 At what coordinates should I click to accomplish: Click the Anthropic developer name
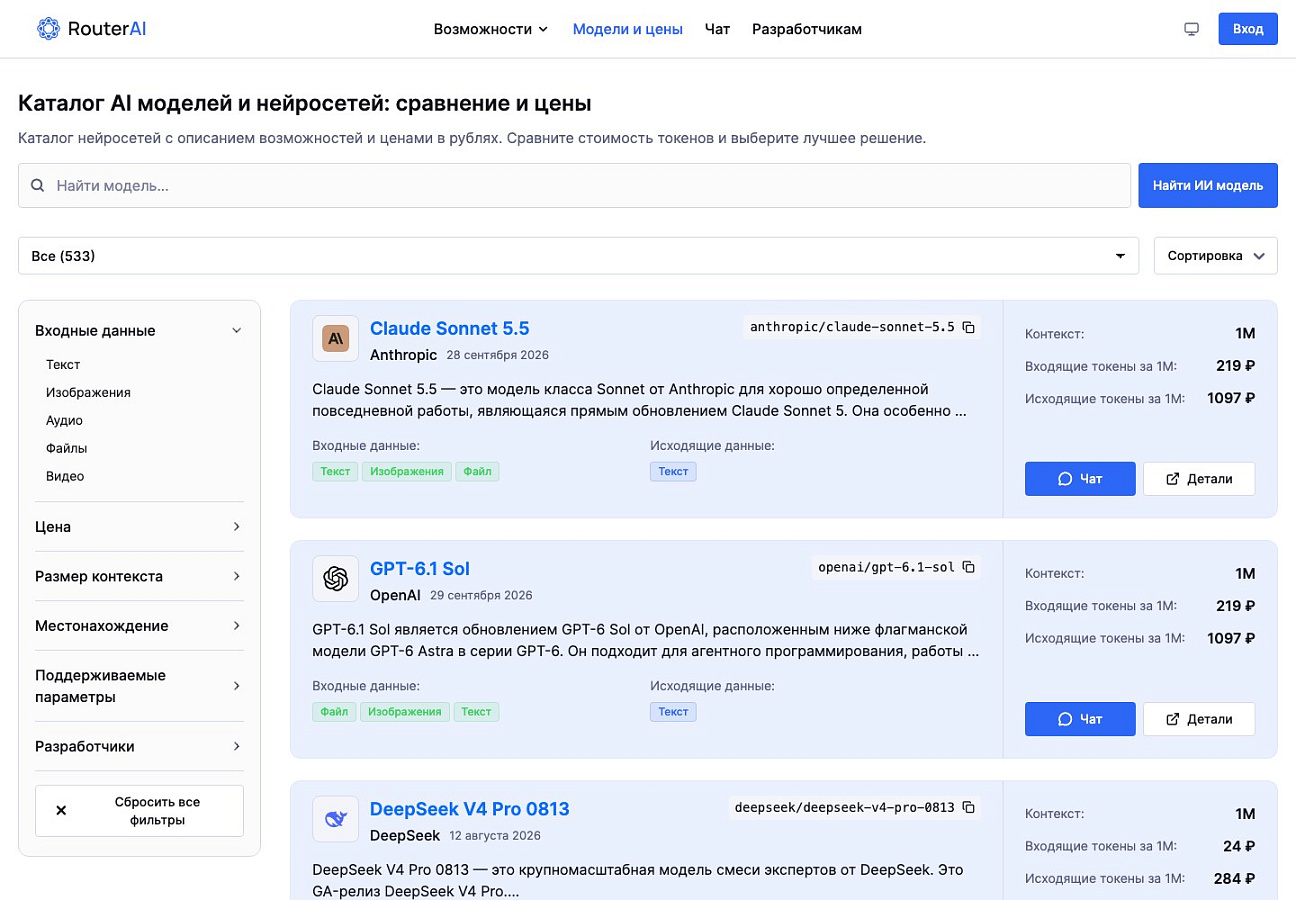pos(403,355)
